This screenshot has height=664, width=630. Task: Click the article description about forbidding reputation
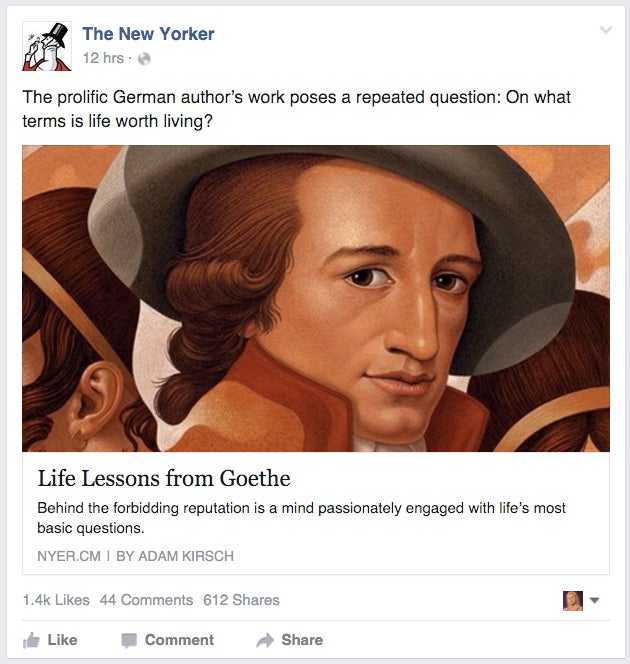pos(301,517)
